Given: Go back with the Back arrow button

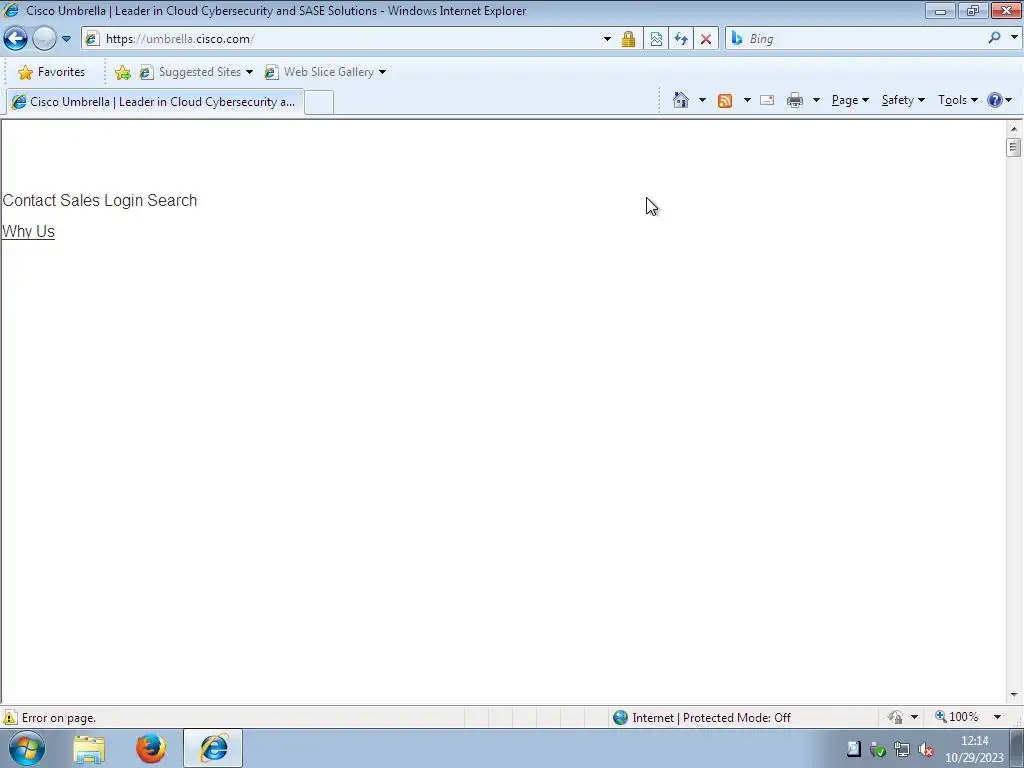Looking at the screenshot, I should (16, 39).
